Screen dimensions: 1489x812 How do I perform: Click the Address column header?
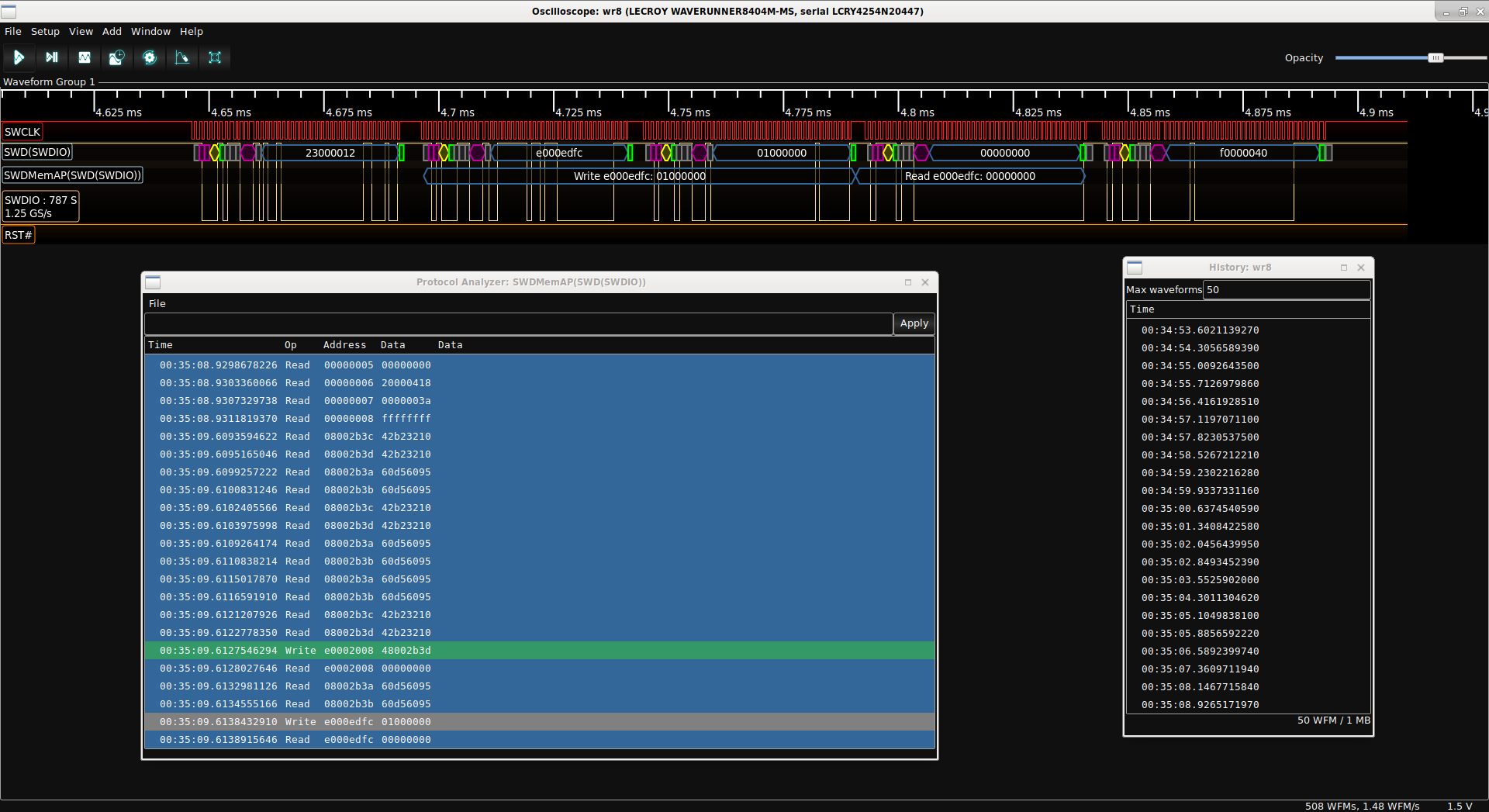344,345
